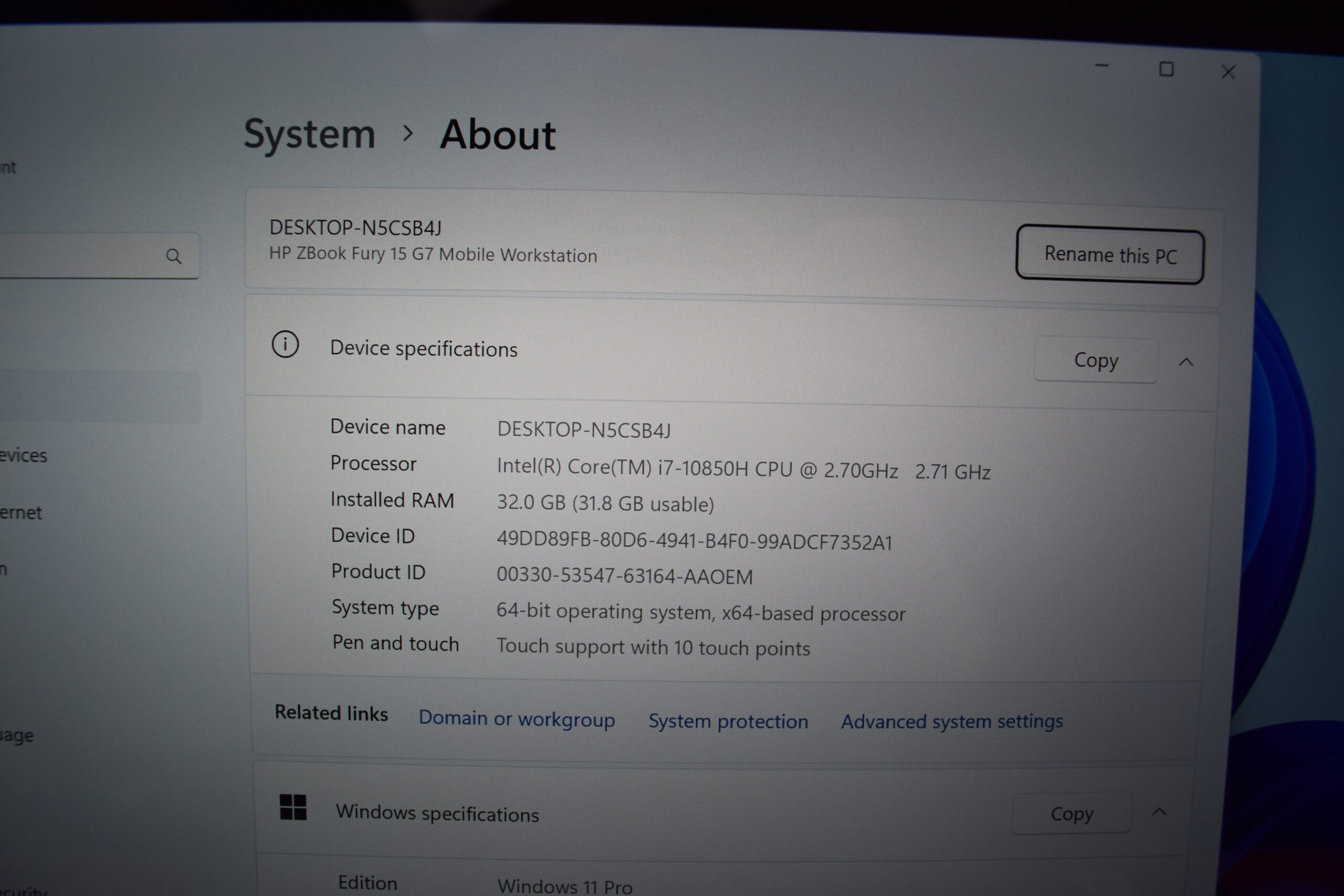Click the Processor label
The image size is (1344, 896).
click(373, 463)
